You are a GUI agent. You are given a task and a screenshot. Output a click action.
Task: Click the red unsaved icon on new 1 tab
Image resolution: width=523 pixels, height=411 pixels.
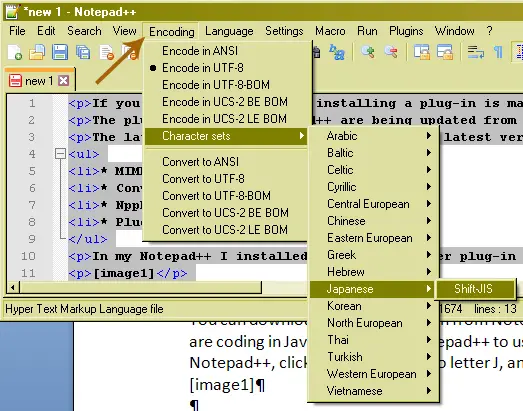click(15, 81)
